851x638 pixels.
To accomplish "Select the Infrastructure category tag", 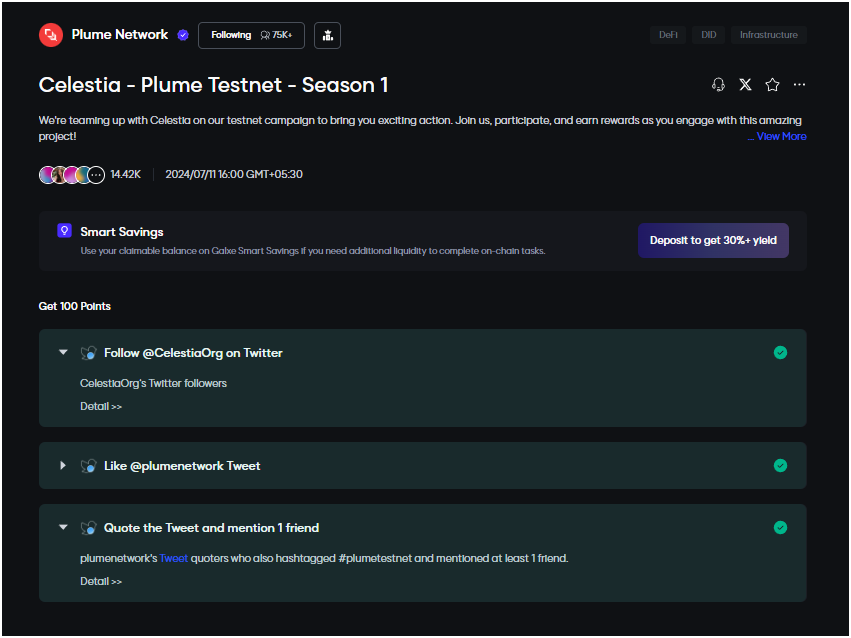I will (x=769, y=35).
